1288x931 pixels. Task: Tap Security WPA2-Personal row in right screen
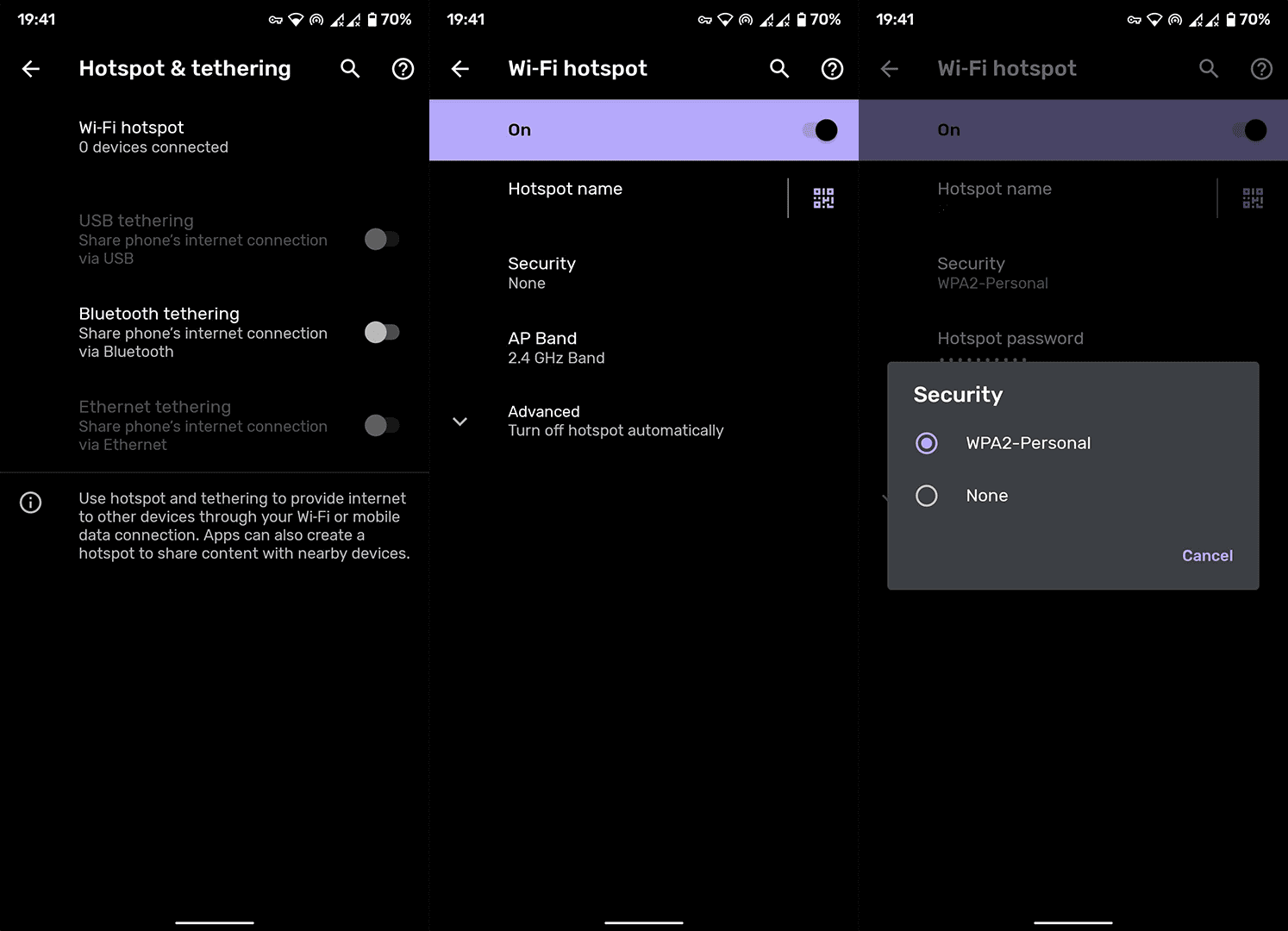pos(1073,273)
